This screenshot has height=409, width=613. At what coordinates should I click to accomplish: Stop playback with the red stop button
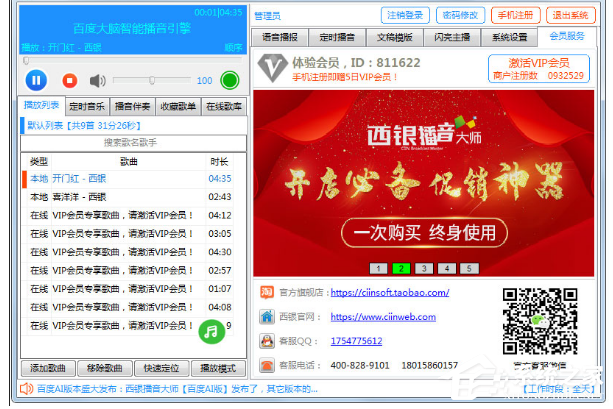(x=70, y=81)
